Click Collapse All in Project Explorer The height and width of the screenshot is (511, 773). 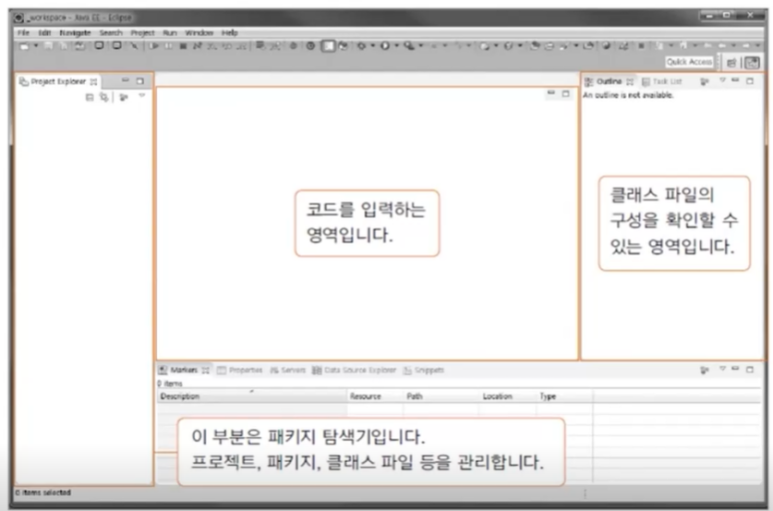(90, 98)
